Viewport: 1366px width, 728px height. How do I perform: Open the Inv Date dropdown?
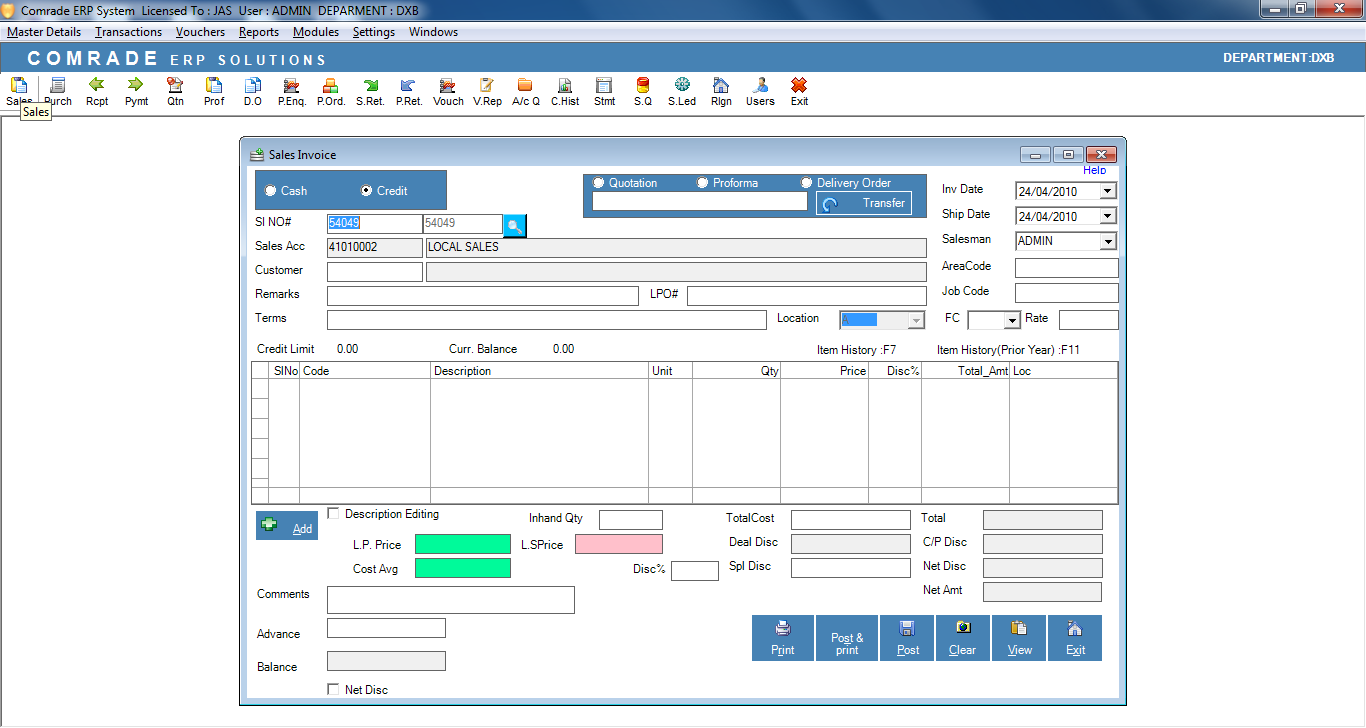tap(1107, 190)
